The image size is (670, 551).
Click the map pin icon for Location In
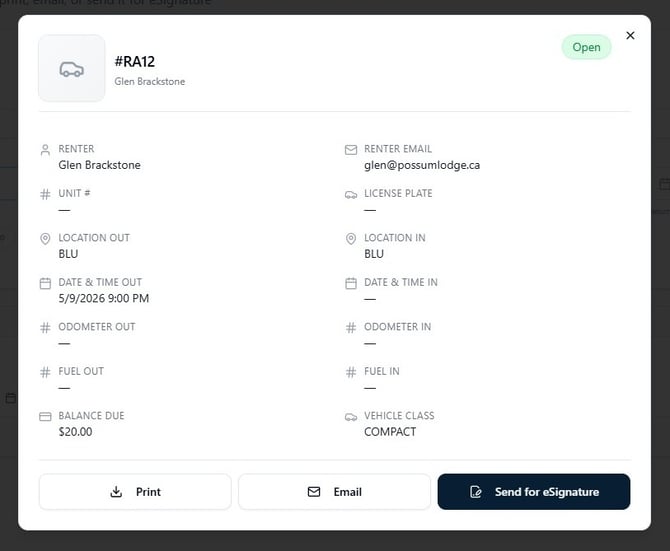(x=351, y=239)
